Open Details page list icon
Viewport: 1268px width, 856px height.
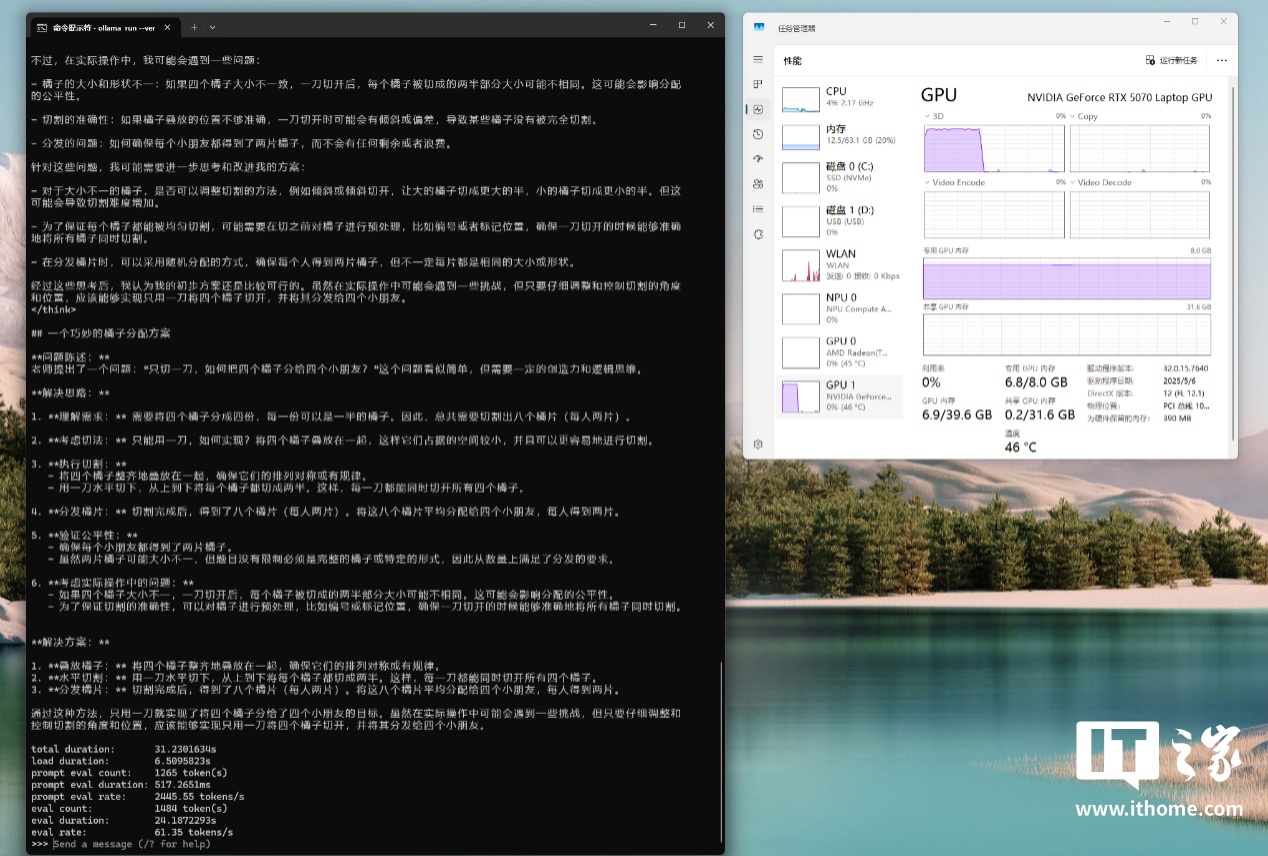(758, 209)
